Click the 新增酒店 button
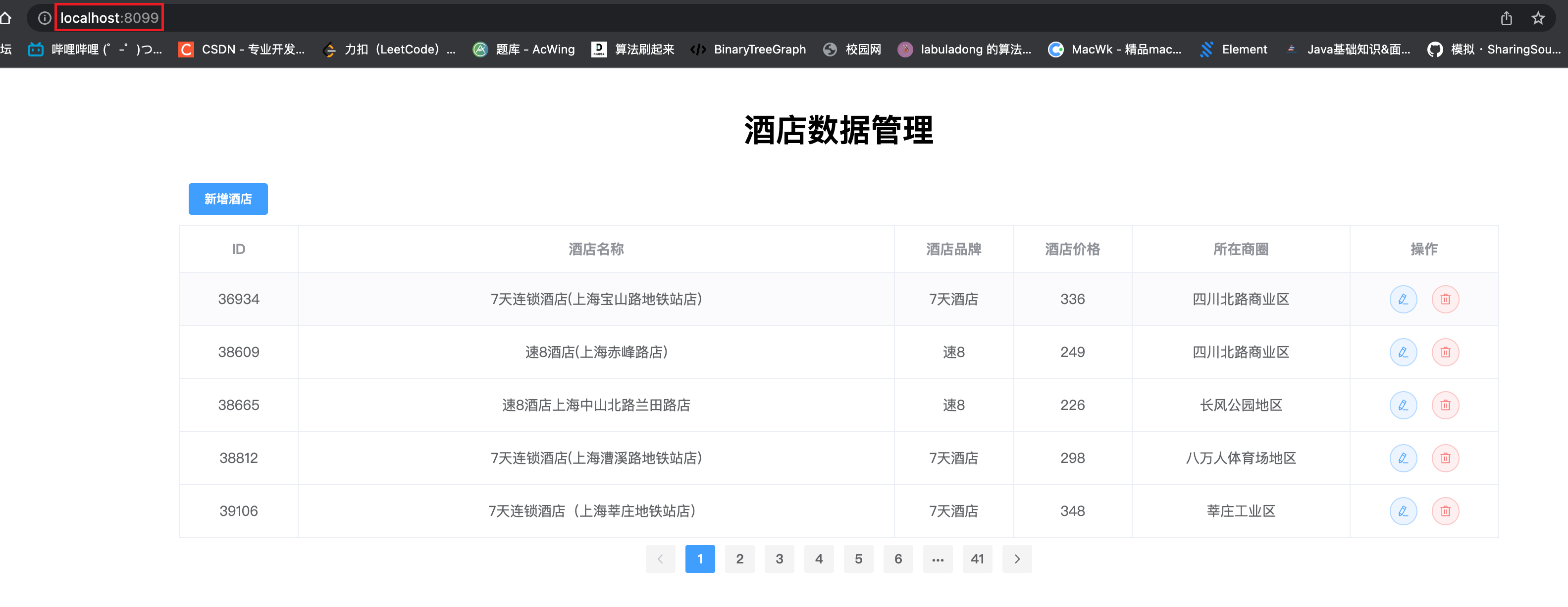Screen dimensions: 1568x607 click(228, 199)
